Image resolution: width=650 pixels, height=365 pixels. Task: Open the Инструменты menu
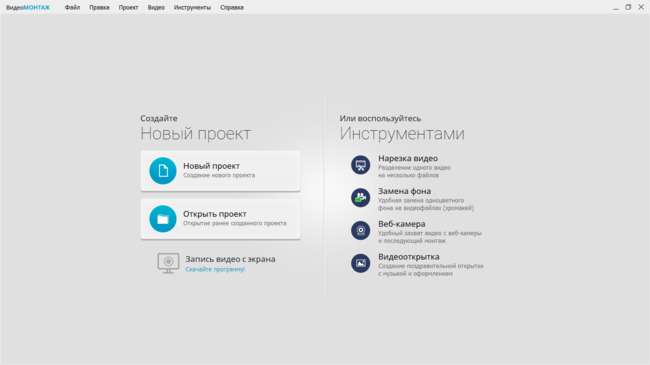(192, 7)
